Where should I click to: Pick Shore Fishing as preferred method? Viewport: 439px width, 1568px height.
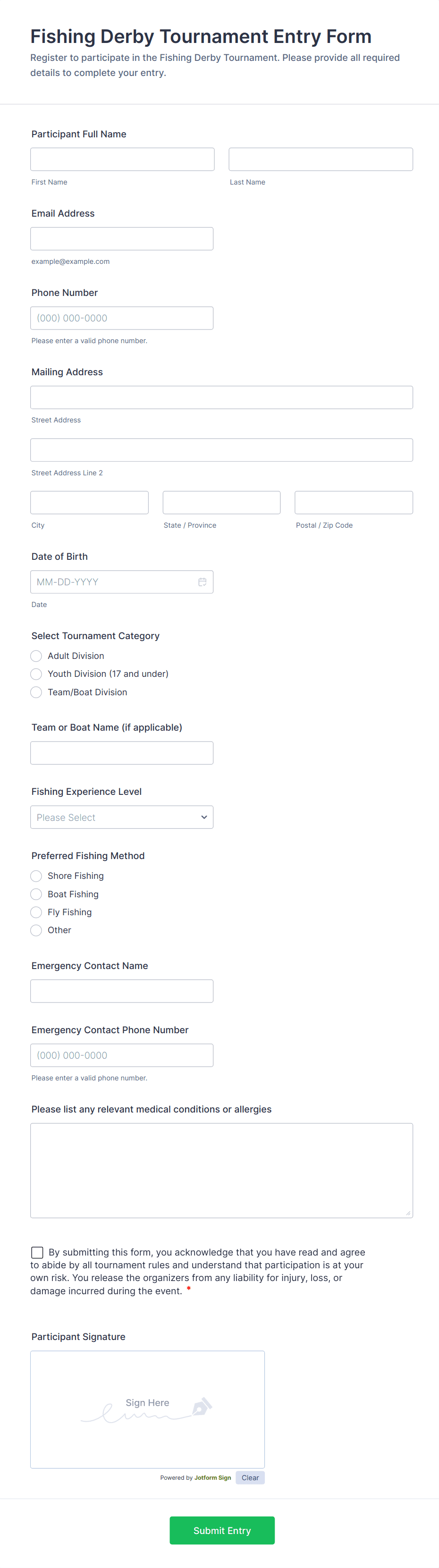36,876
